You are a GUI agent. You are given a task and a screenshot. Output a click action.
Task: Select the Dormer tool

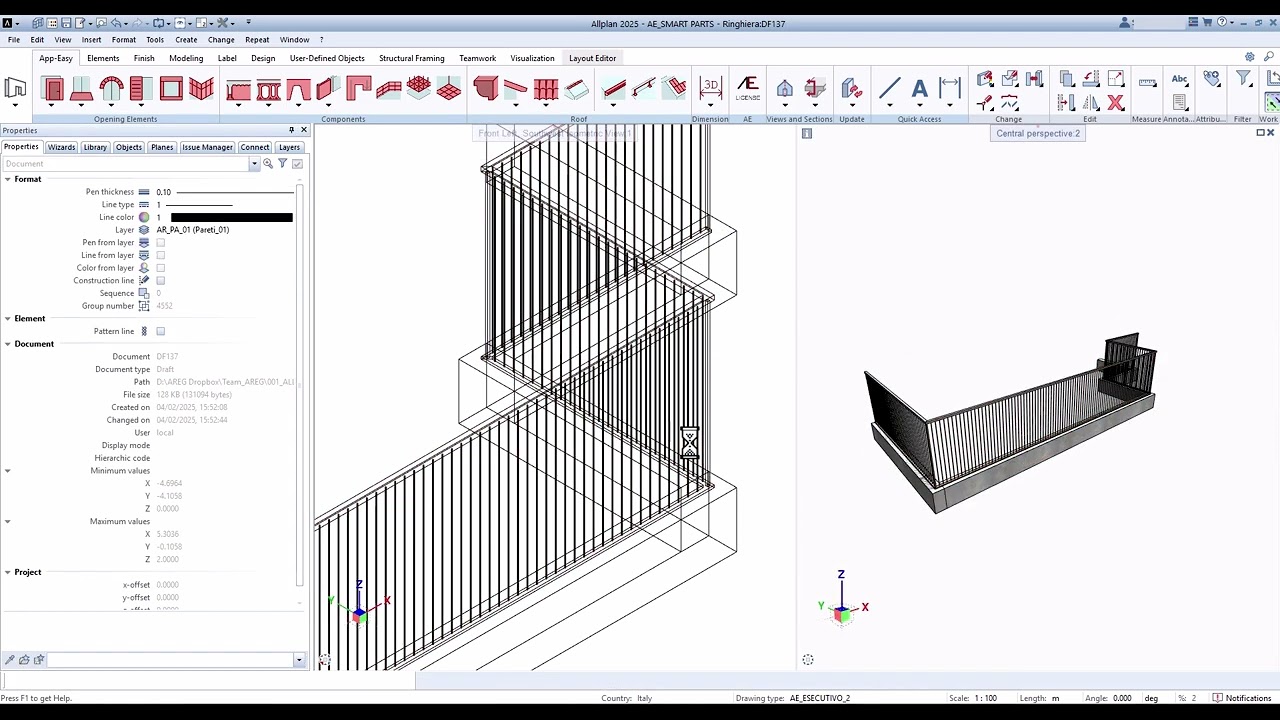click(x=576, y=90)
